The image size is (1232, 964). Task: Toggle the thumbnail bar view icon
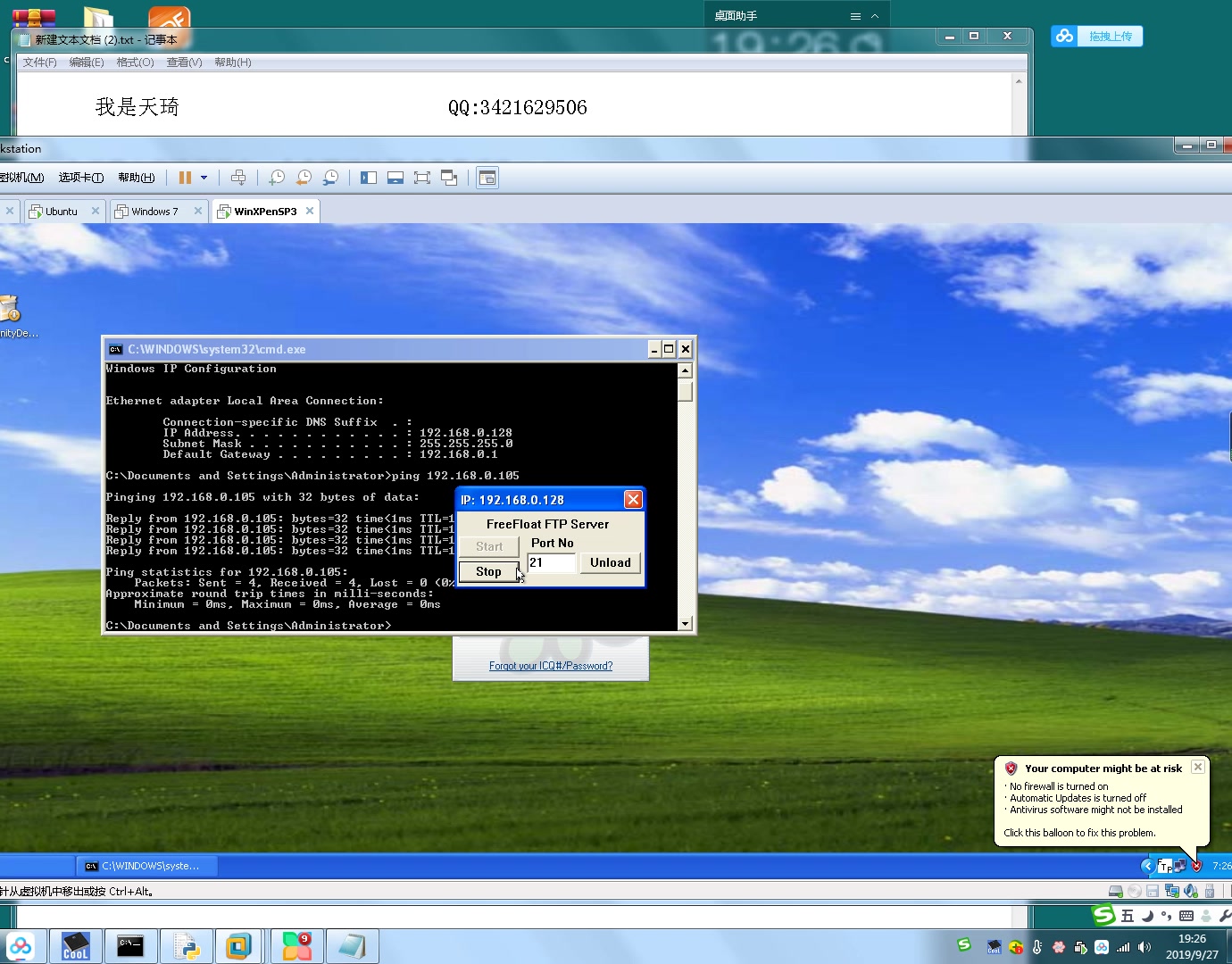tap(395, 178)
